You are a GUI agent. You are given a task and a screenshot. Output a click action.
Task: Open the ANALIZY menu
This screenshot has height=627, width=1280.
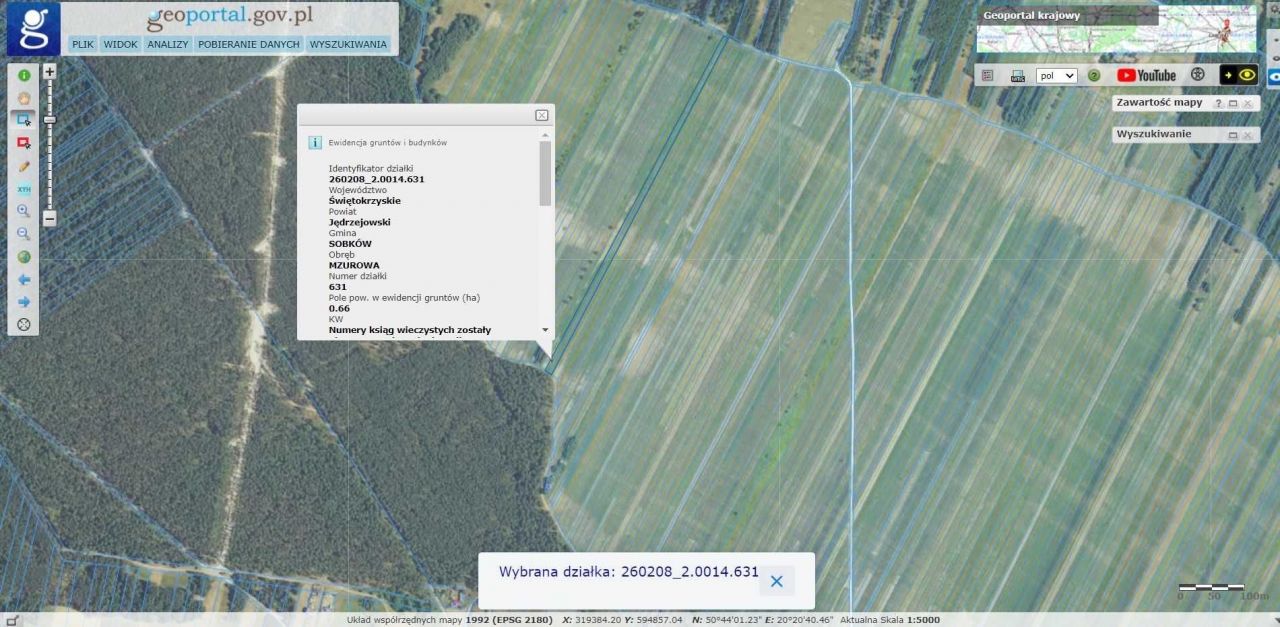tap(168, 44)
